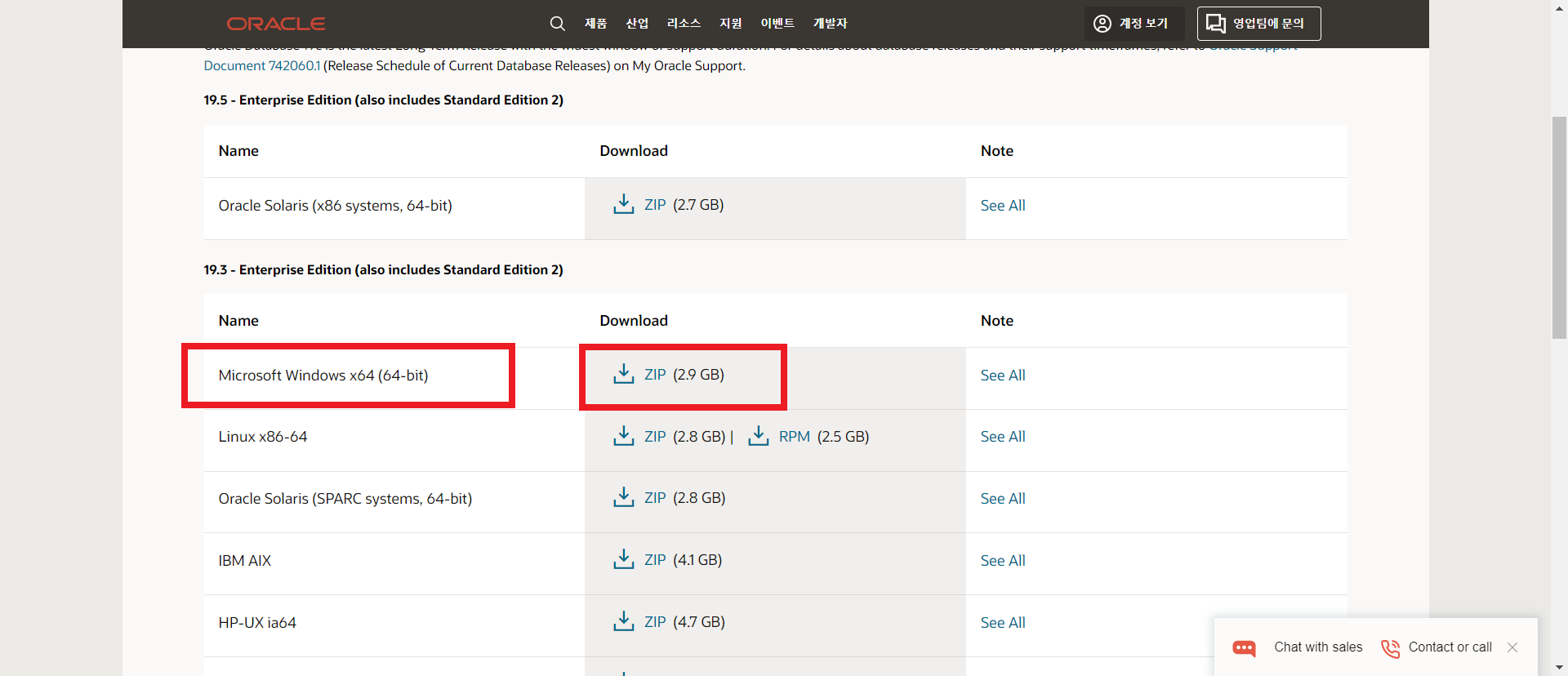See All notes for IBM AIX
This screenshot has height=676, width=1568.
(1003, 561)
